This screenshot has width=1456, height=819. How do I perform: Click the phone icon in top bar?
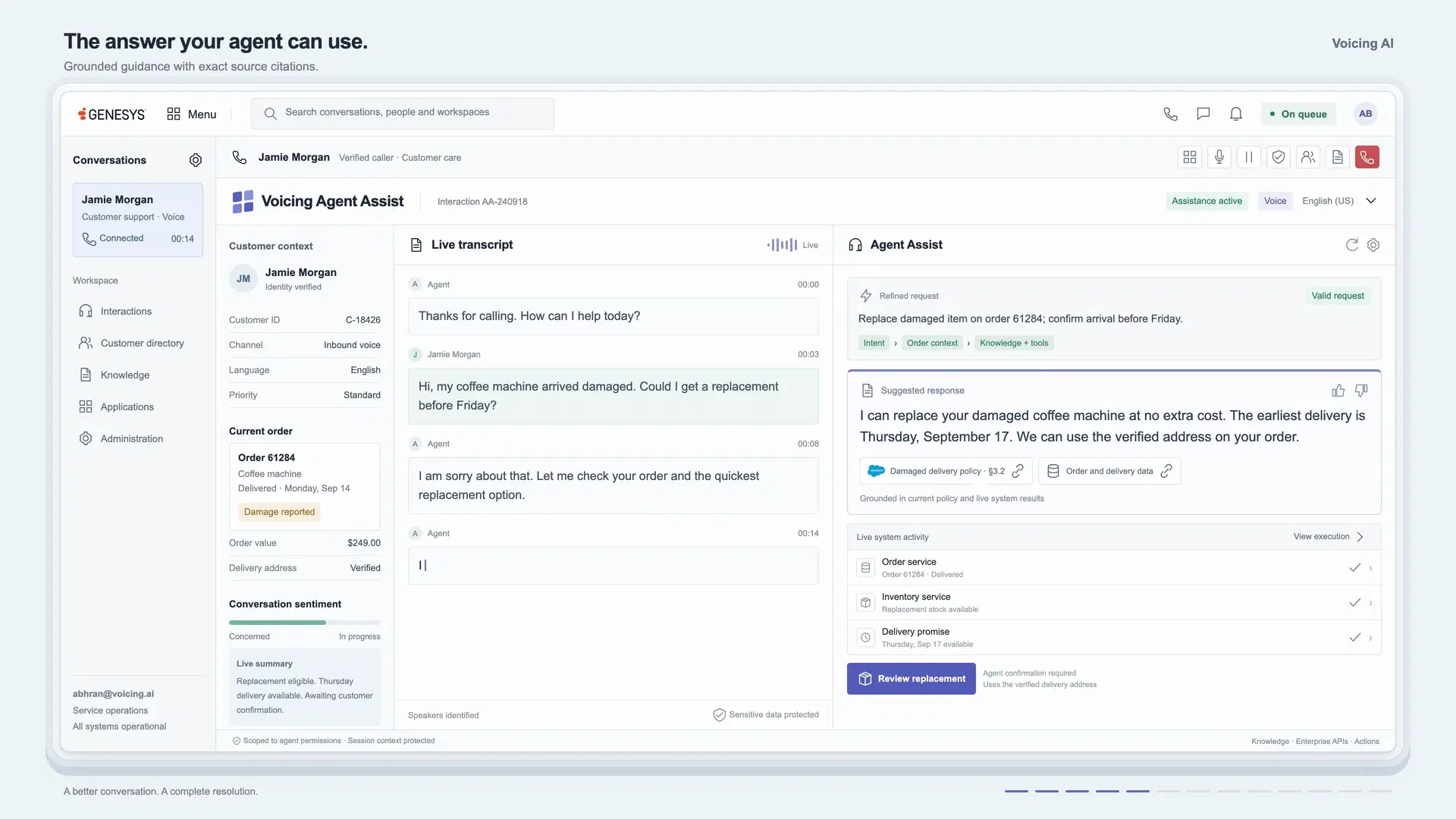tap(1170, 114)
